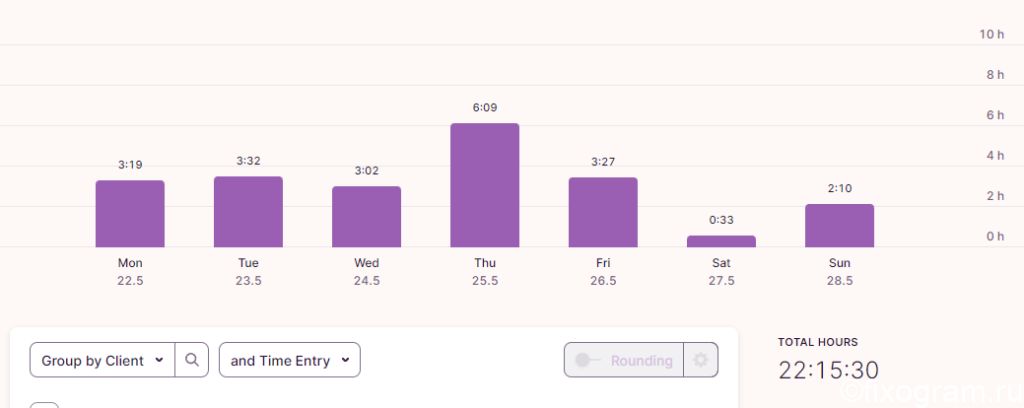Select the Monday 3:19 bar
The image size is (1024, 408).
(x=130, y=213)
